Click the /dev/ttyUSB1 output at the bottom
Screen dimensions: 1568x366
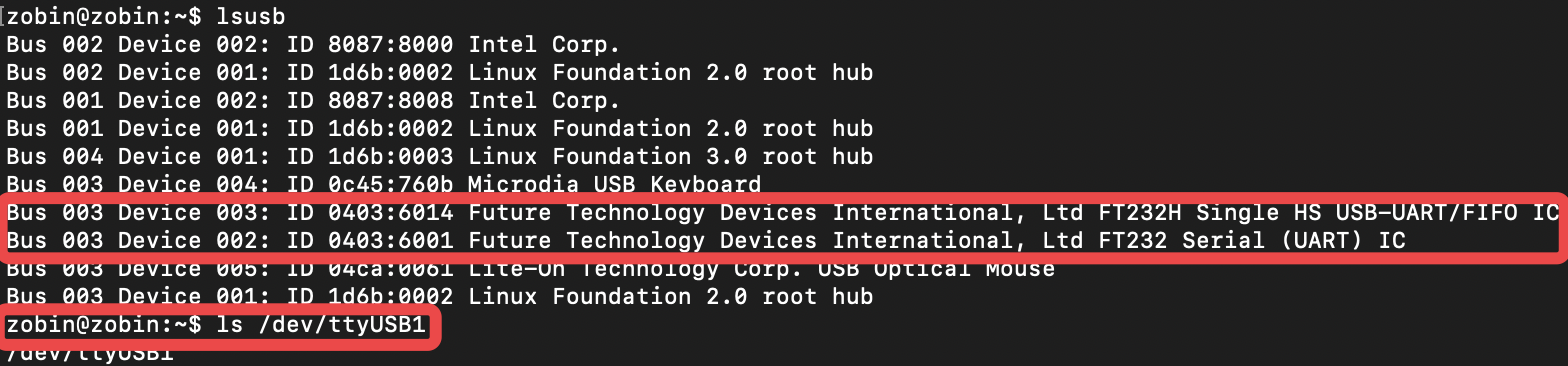(90, 354)
